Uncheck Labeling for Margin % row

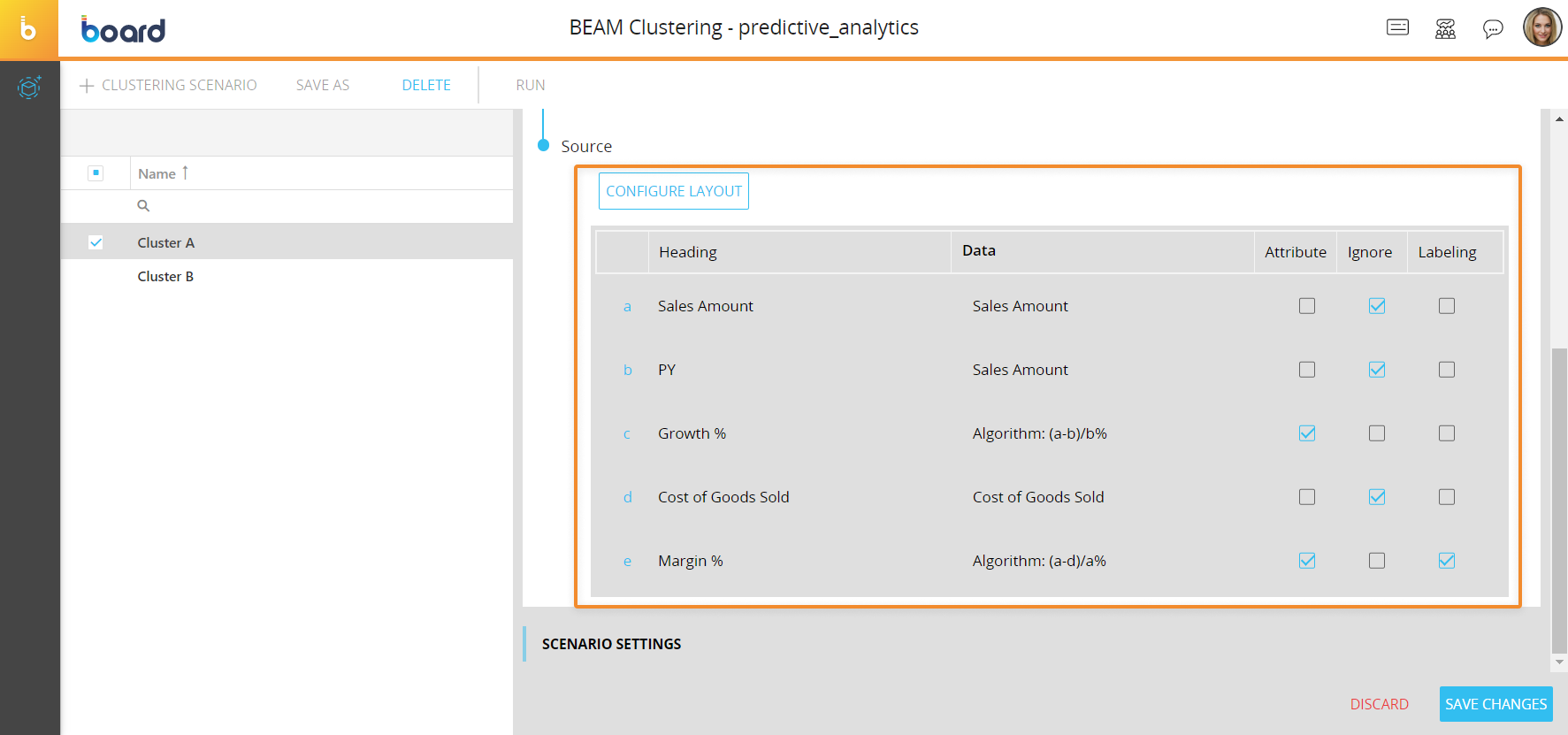(1446, 561)
